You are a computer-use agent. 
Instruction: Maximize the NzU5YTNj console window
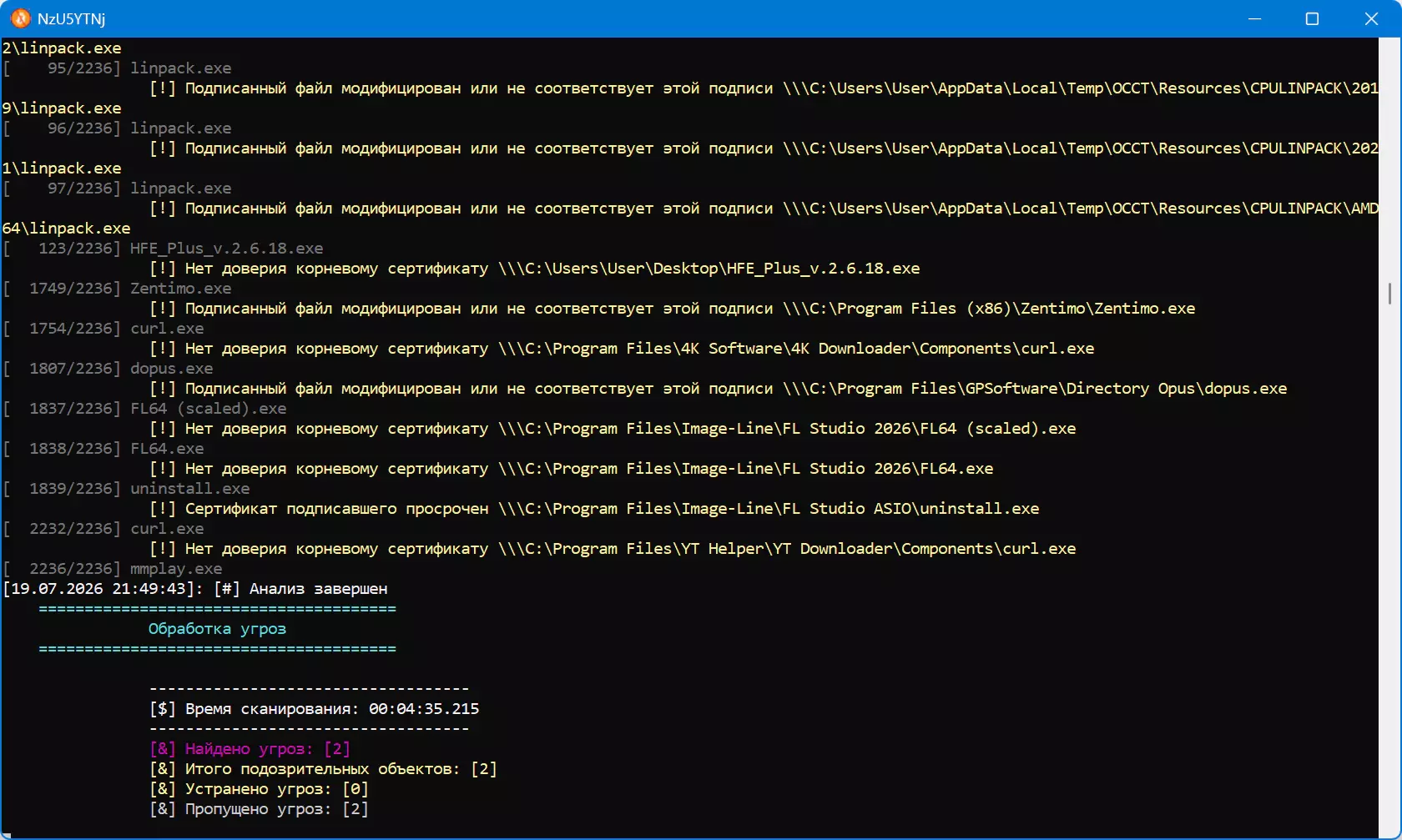coord(1312,18)
